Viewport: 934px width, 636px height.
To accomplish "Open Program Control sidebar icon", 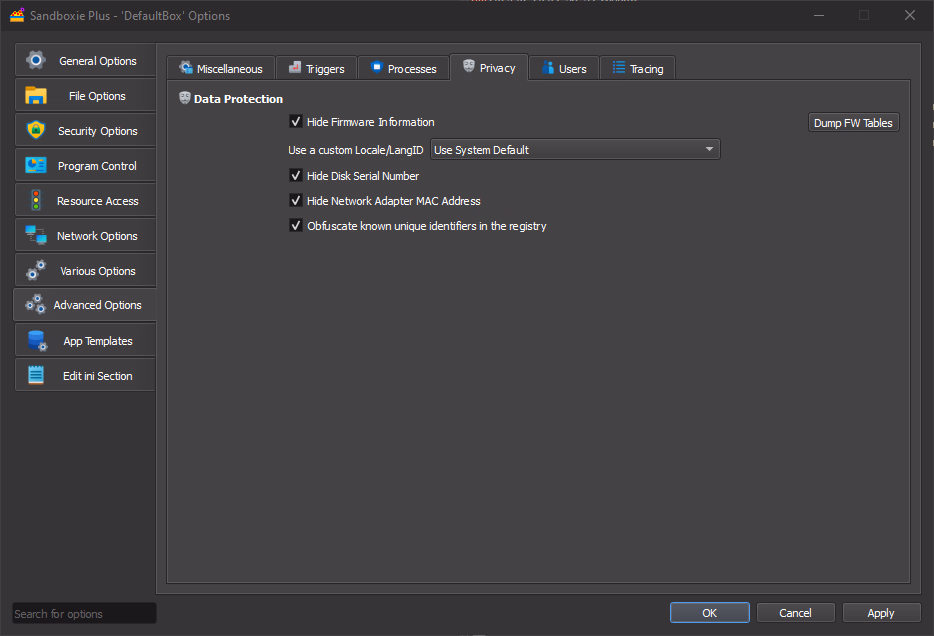I will click(x=36, y=166).
